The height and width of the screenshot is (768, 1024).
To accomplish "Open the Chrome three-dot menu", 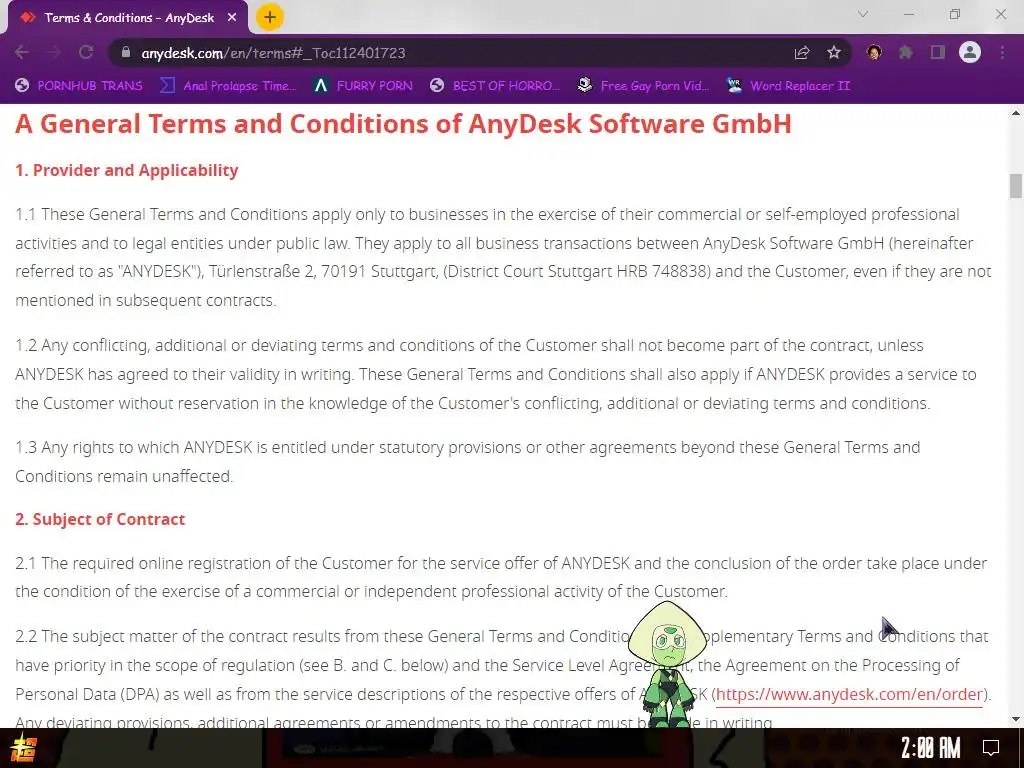I will tap(1002, 52).
